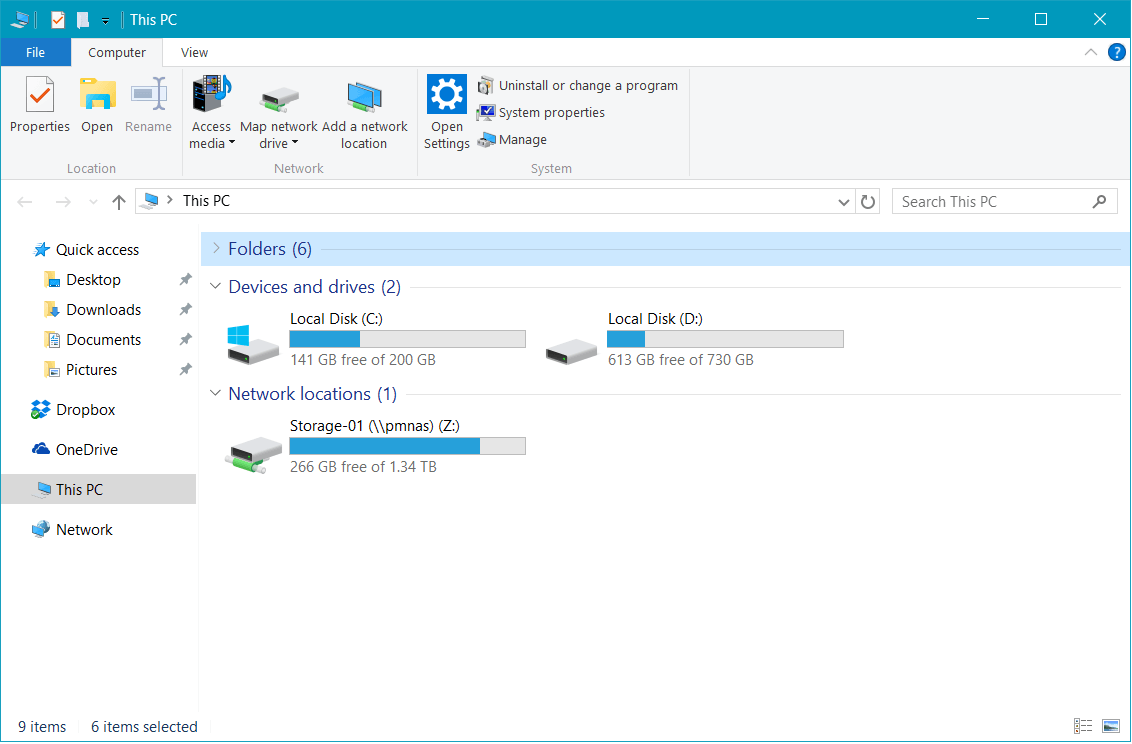This screenshot has width=1132, height=744.
Task: Click the Access media icon
Action: 211,96
